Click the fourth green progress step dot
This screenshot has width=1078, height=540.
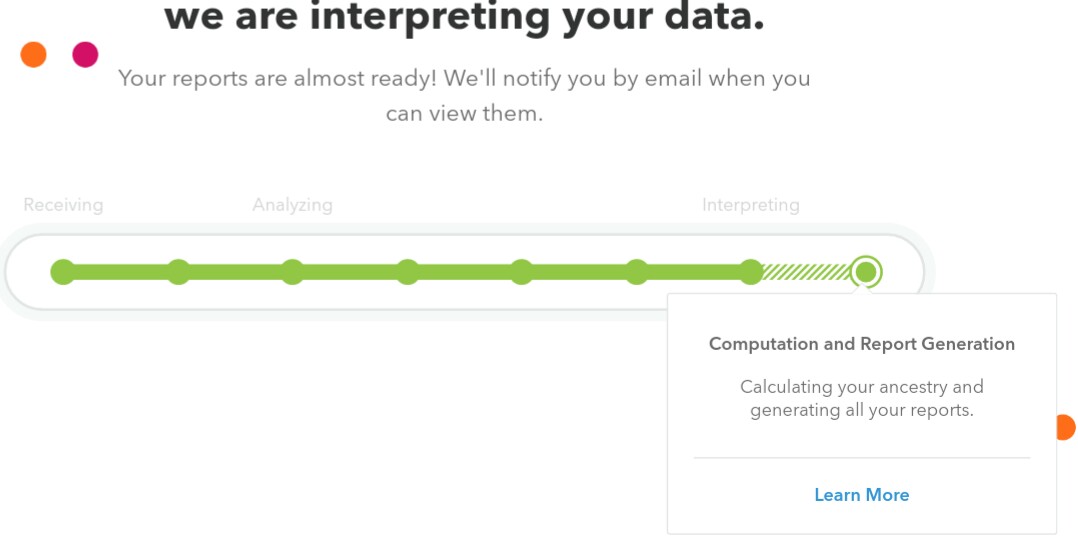pos(407,272)
